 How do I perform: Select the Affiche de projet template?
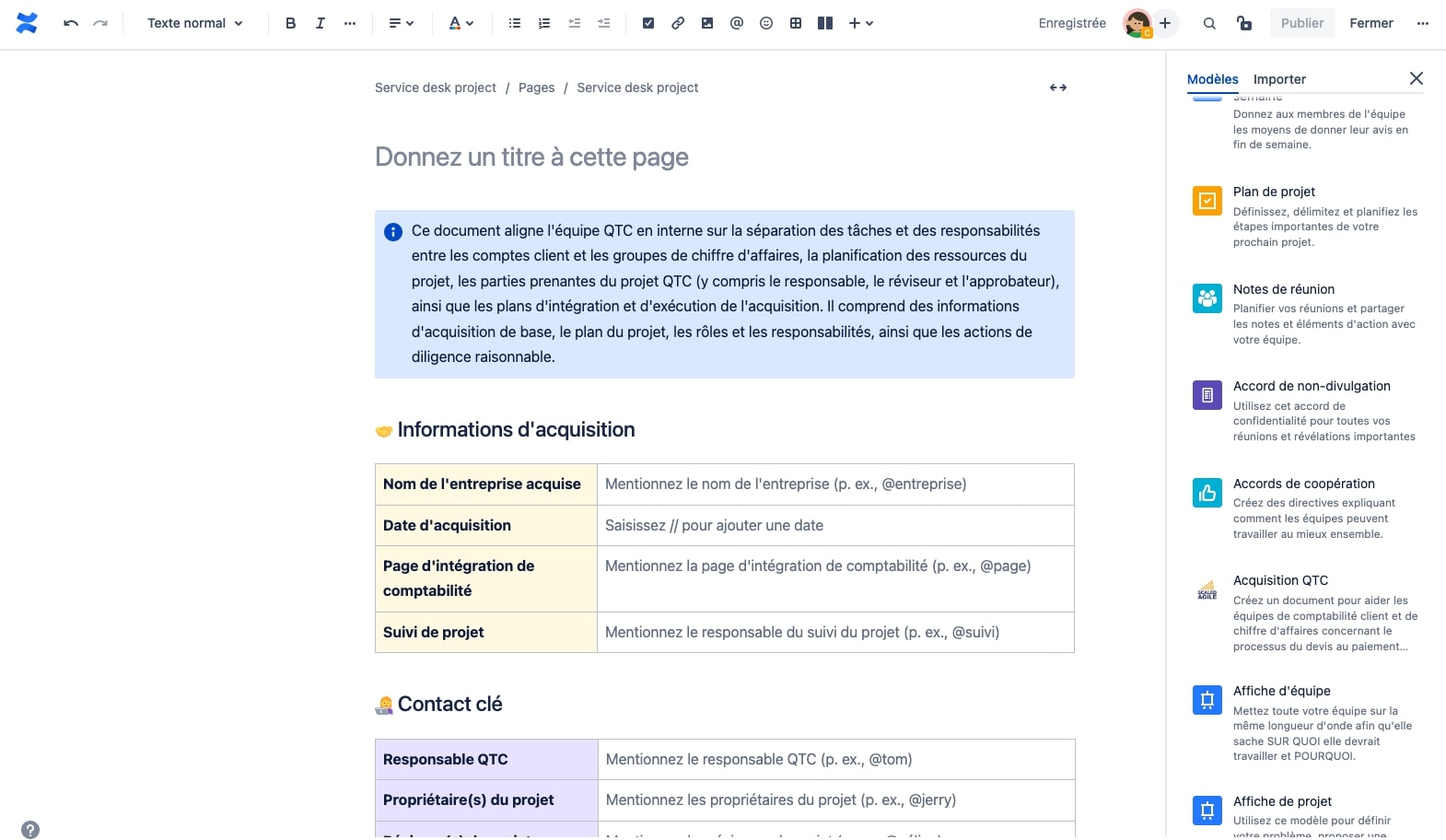[1307, 815]
